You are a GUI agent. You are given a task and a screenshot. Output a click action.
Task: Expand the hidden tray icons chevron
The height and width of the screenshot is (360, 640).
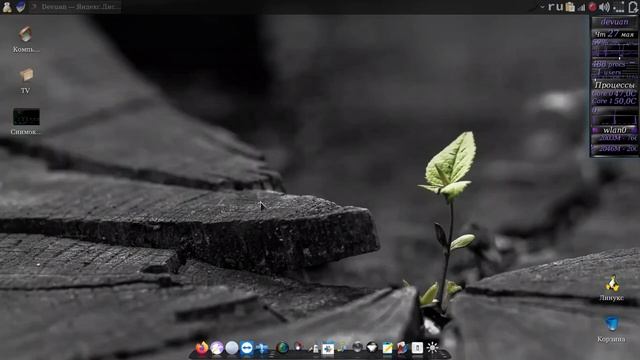point(542,7)
